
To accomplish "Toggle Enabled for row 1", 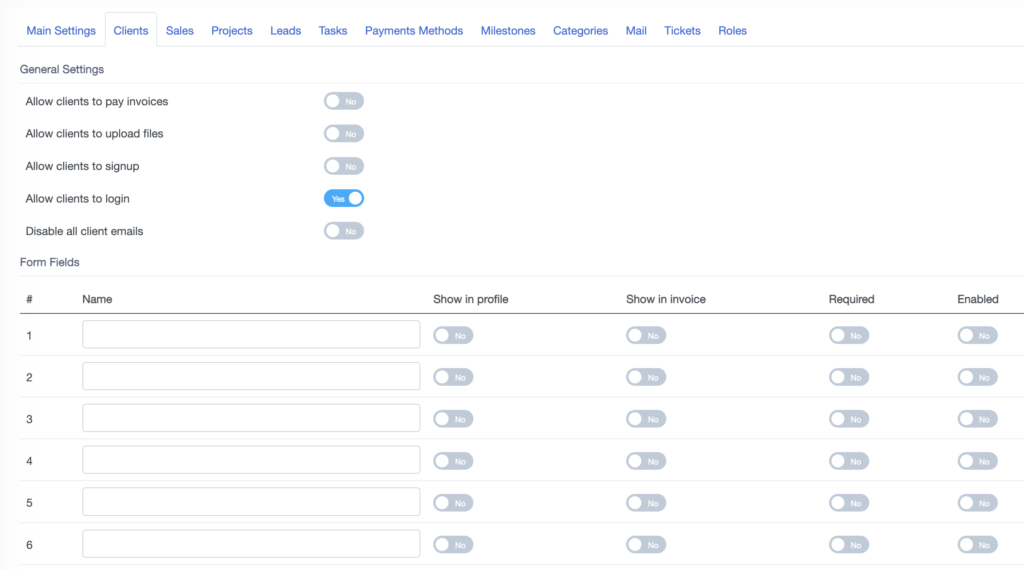I will (x=978, y=335).
